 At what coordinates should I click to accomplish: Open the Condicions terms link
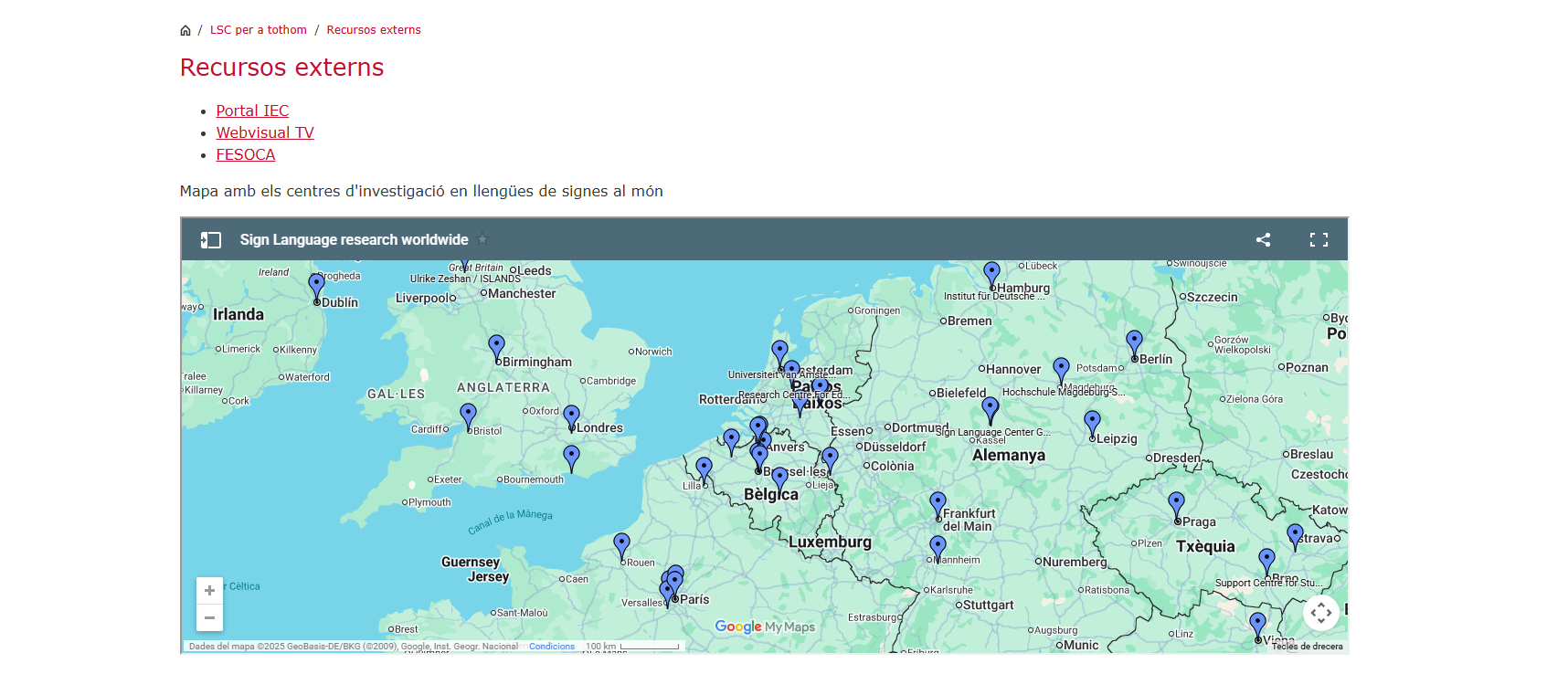(552, 647)
